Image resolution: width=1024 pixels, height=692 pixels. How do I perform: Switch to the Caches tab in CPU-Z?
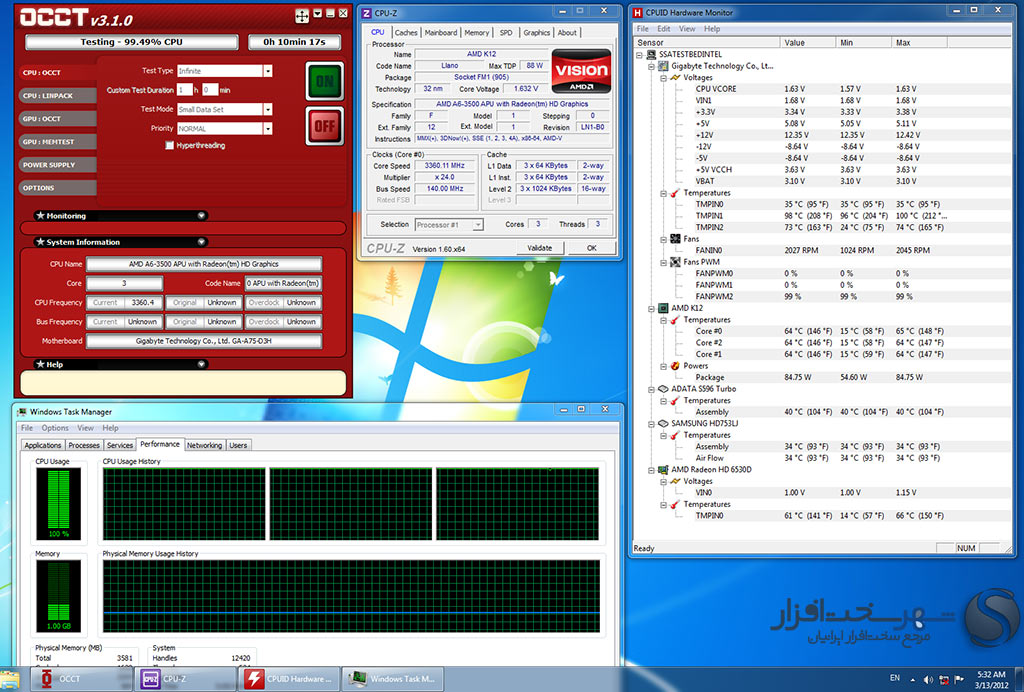pyautogui.click(x=406, y=33)
